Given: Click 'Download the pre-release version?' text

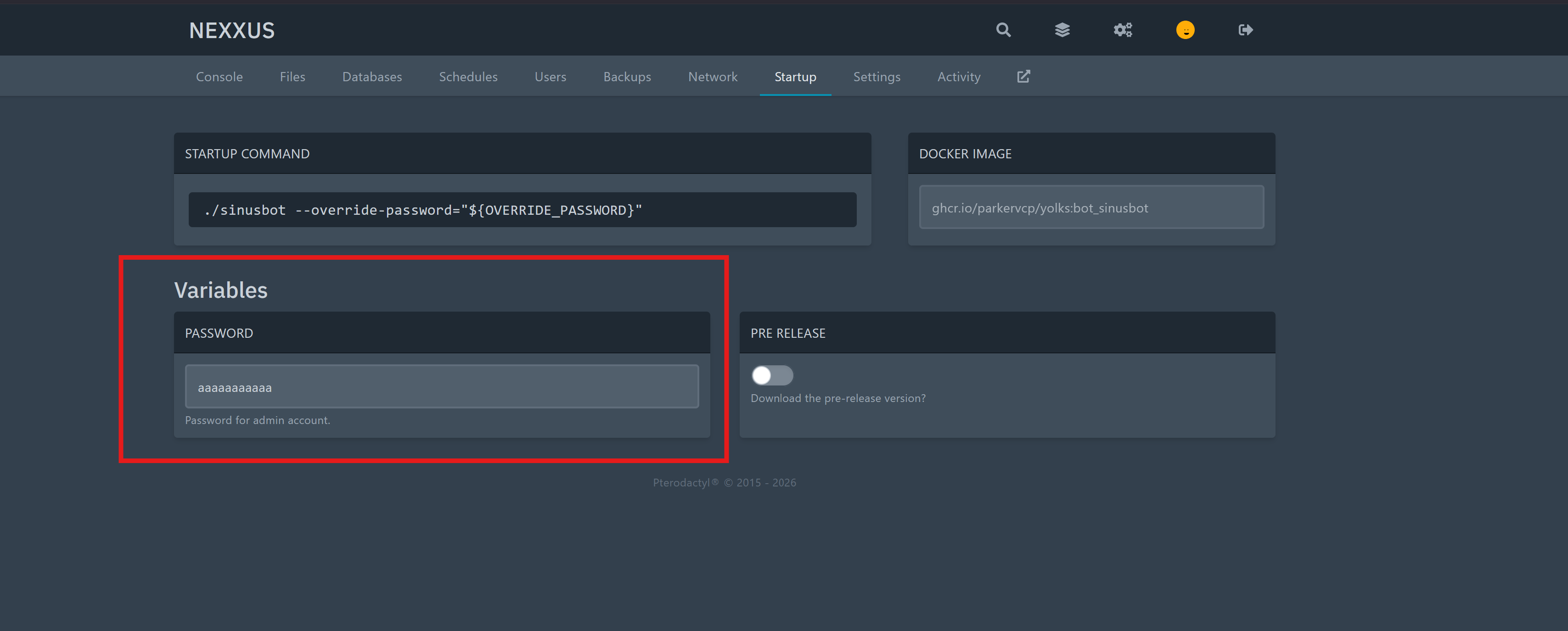Looking at the screenshot, I should (837, 398).
